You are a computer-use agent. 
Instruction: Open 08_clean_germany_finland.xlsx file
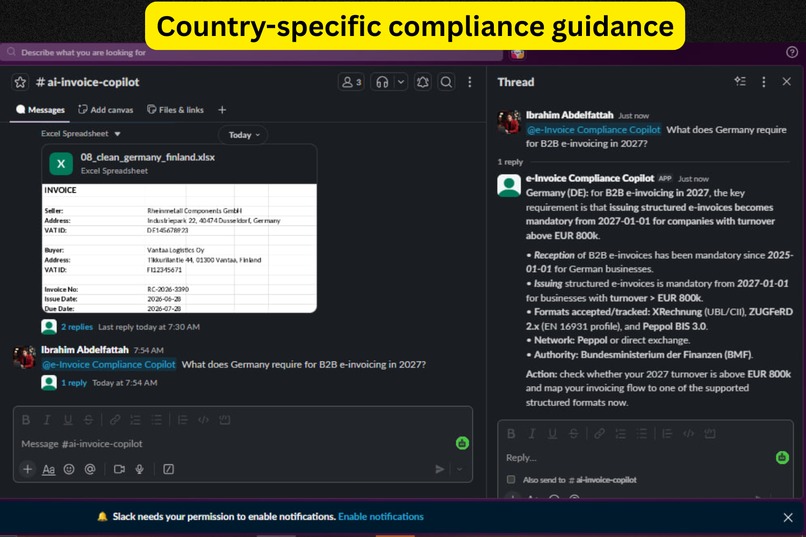point(148,157)
